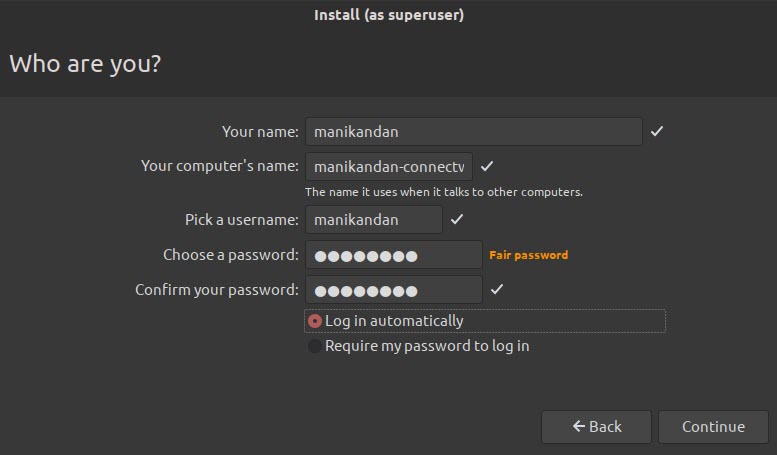
Task: Click the Pick a username label
Action: [x=242, y=220]
